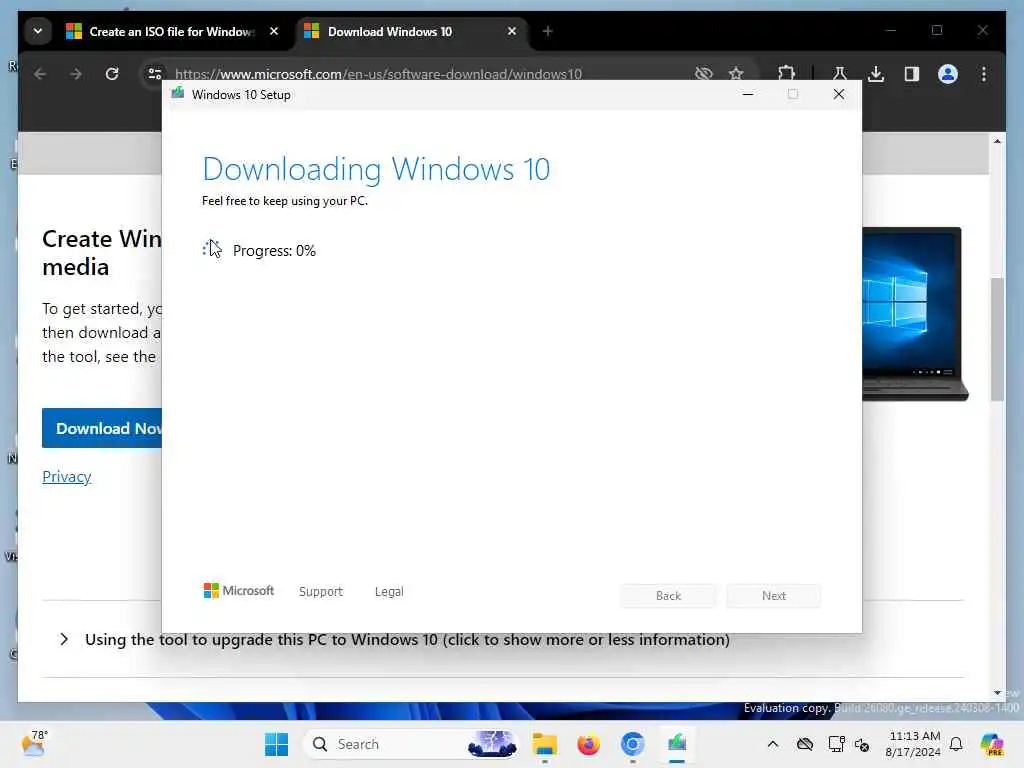Open Chromium browser from taskbar
The image size is (1024, 768).
(632, 744)
